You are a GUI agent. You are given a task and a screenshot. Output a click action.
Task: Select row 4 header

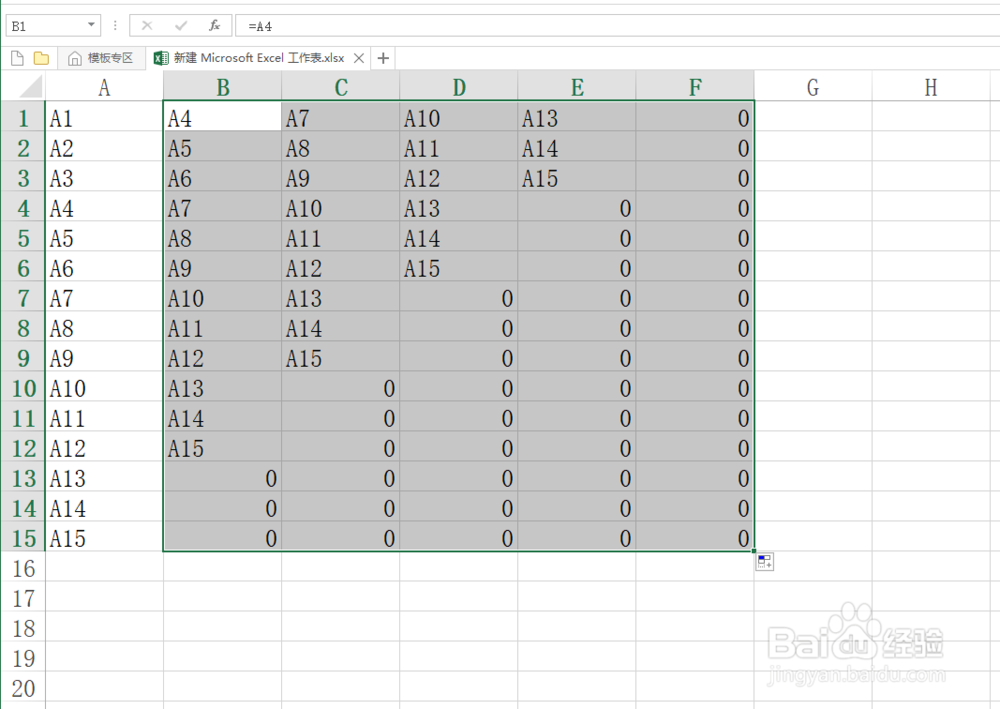pyautogui.click(x=23, y=207)
